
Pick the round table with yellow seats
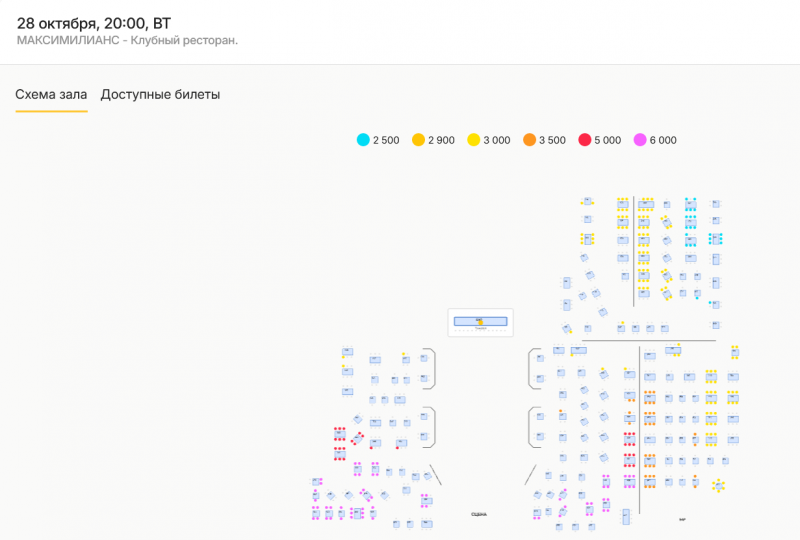coord(718,485)
